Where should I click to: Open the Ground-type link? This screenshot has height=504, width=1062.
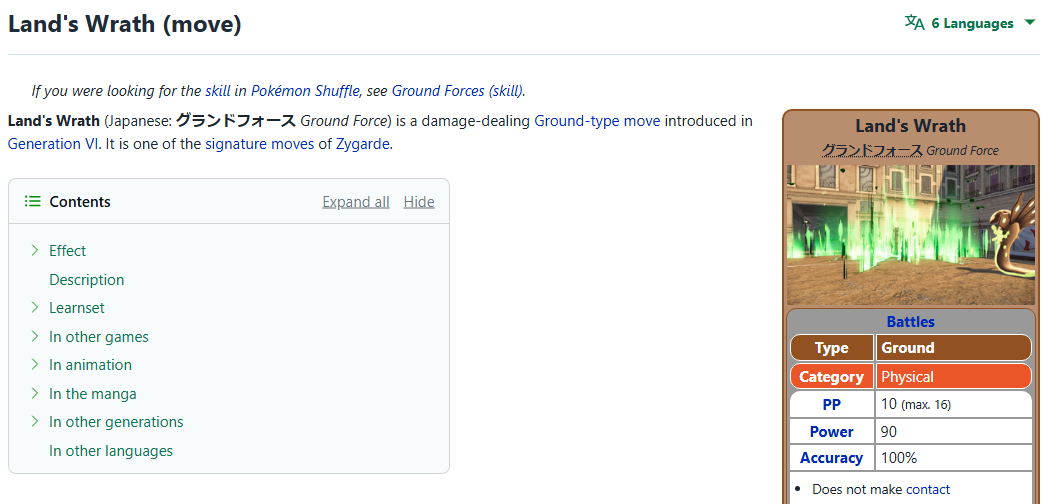pyautogui.click(x=577, y=121)
